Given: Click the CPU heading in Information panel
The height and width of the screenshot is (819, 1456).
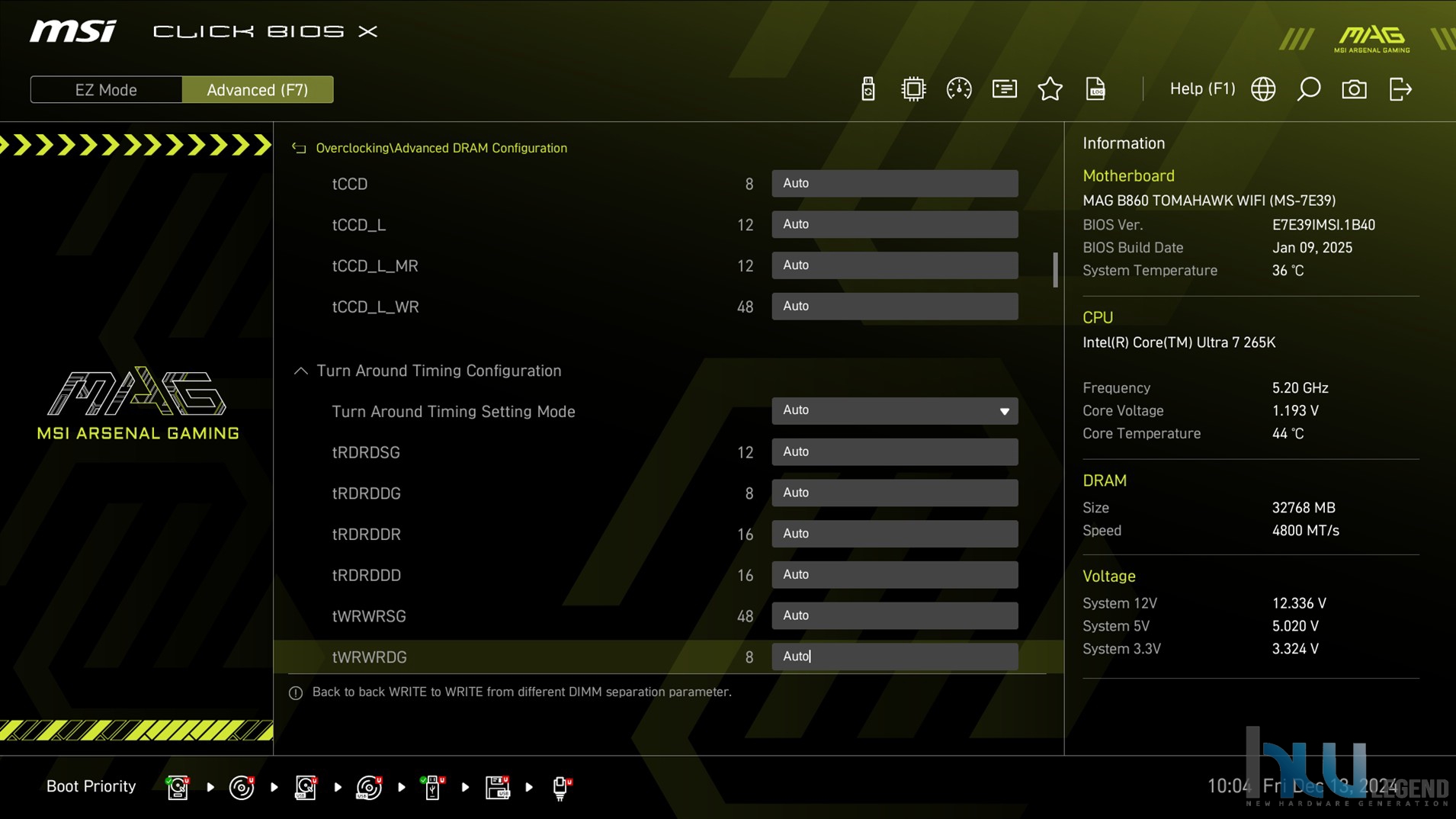Looking at the screenshot, I should coord(1098,317).
